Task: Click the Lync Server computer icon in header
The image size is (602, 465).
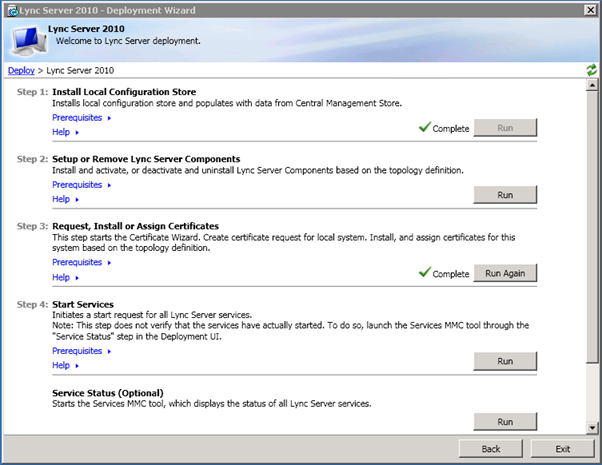Action: 24,39
